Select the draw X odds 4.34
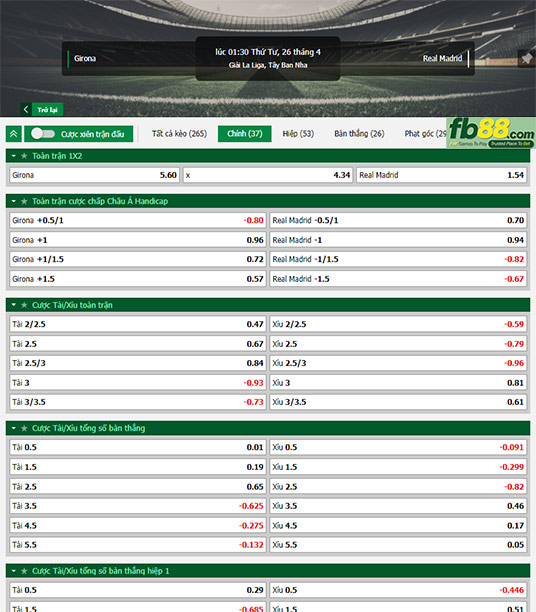 268,175
